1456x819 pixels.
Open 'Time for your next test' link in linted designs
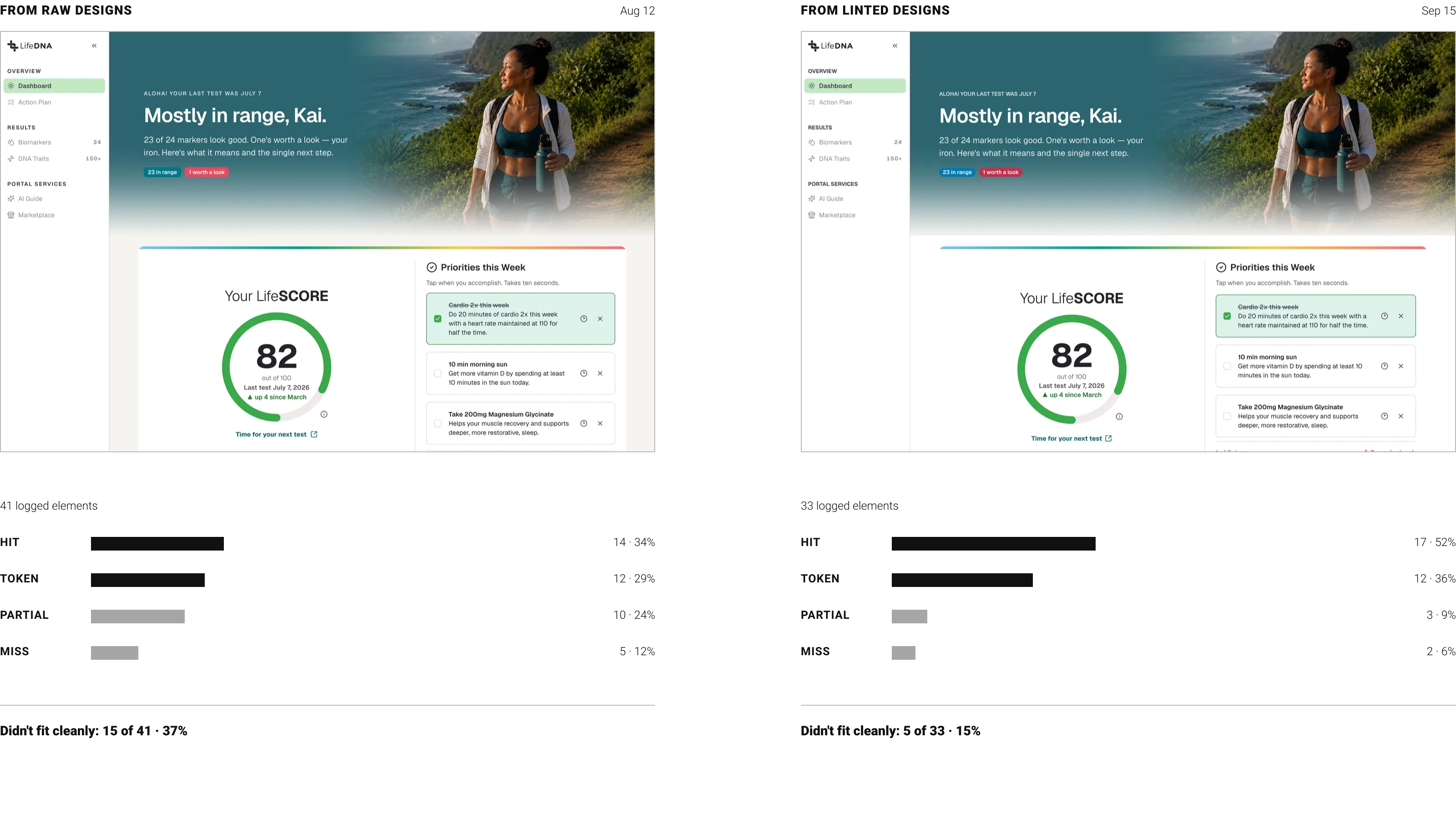click(x=1072, y=439)
